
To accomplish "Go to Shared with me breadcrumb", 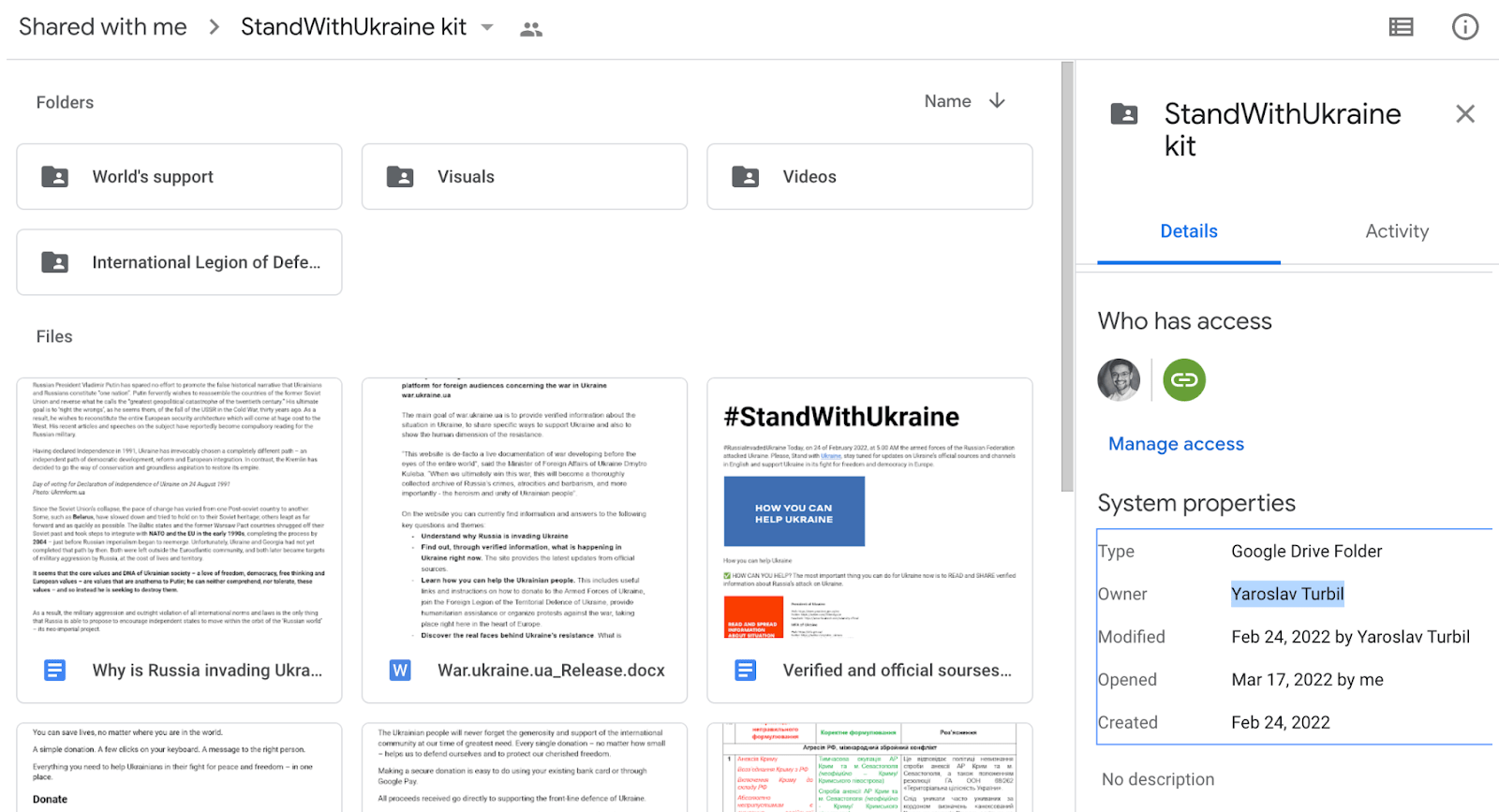I will [103, 27].
